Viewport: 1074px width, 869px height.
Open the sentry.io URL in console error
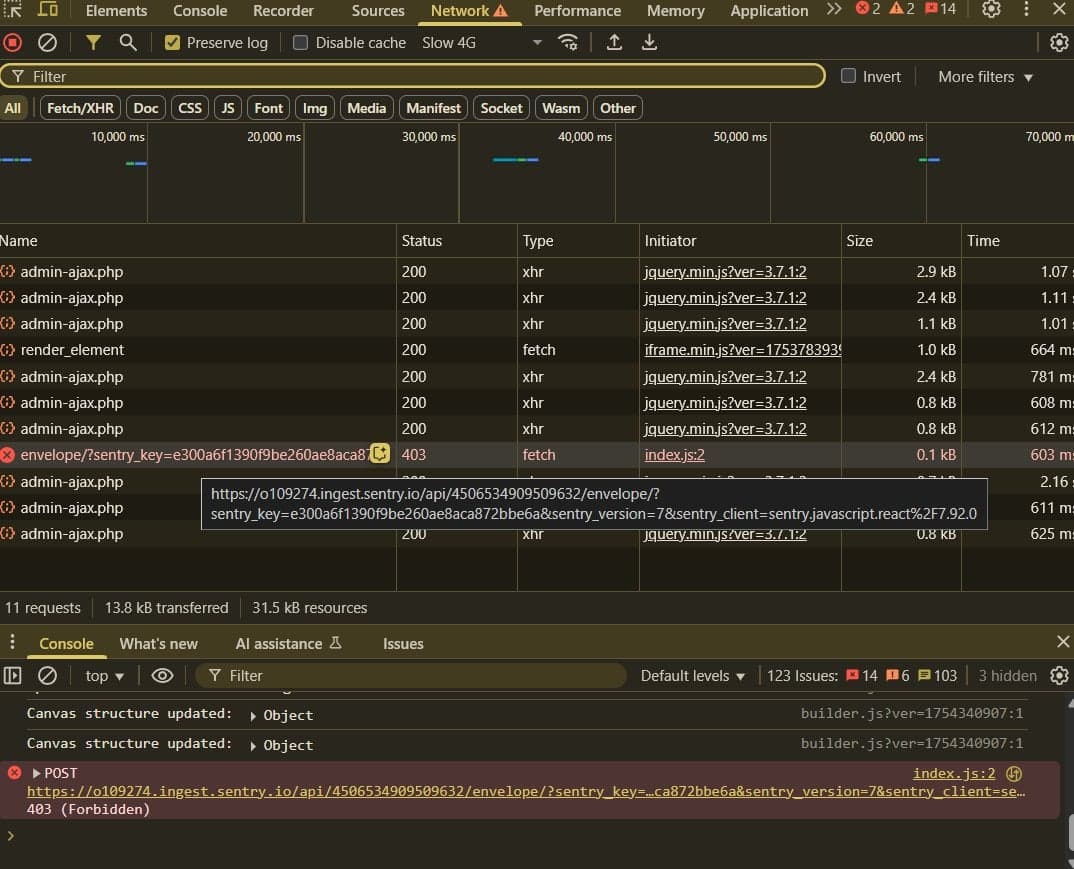(526, 792)
